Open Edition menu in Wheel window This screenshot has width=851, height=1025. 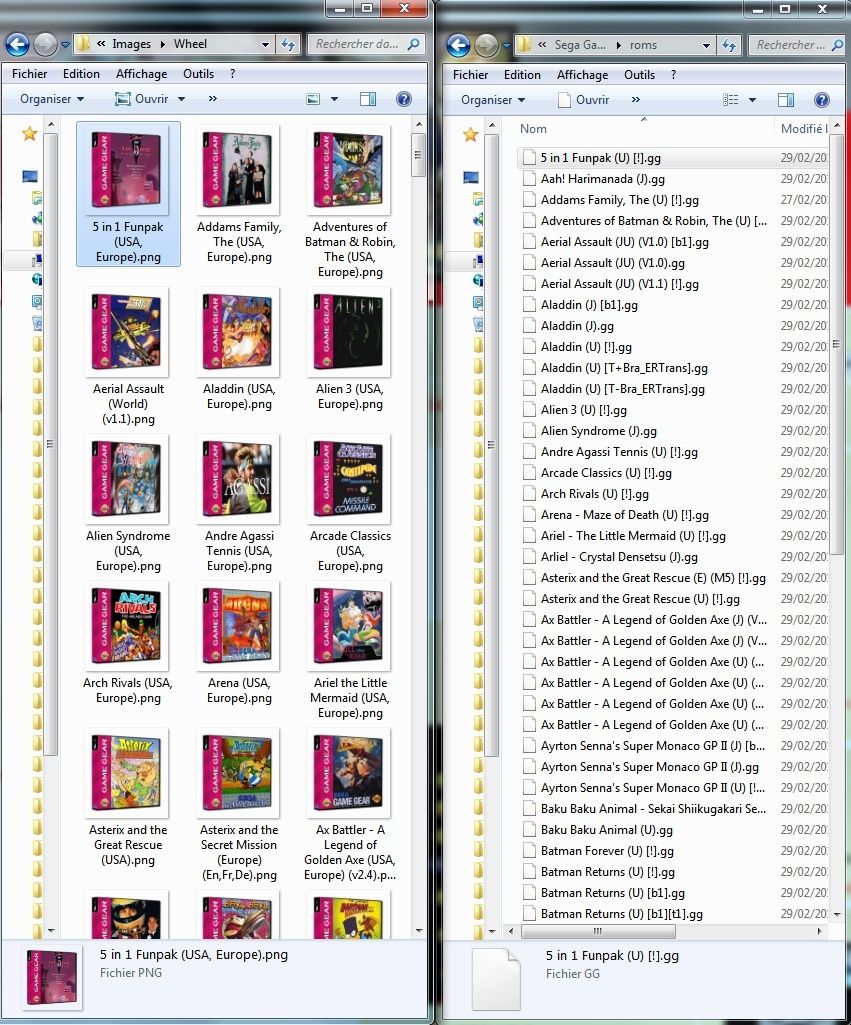81,74
